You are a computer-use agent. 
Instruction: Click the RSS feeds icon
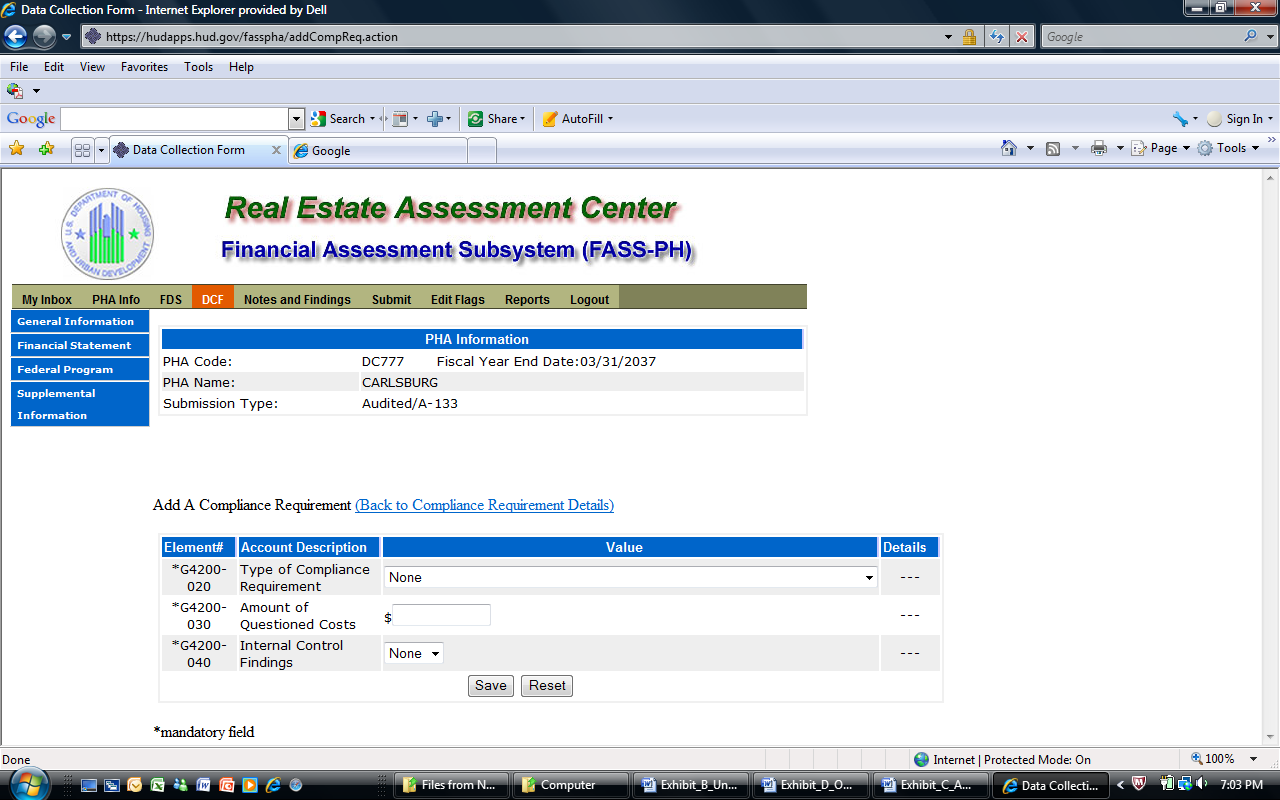(1053, 148)
